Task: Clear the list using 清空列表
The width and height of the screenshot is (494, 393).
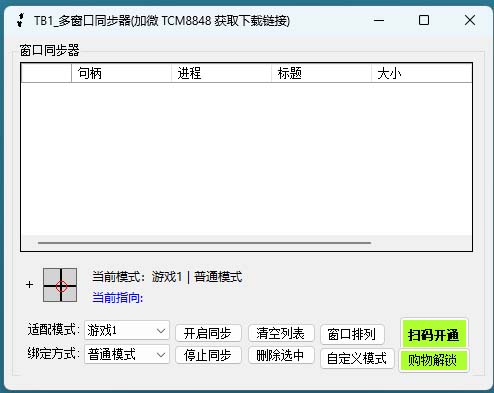Action: 281,333
